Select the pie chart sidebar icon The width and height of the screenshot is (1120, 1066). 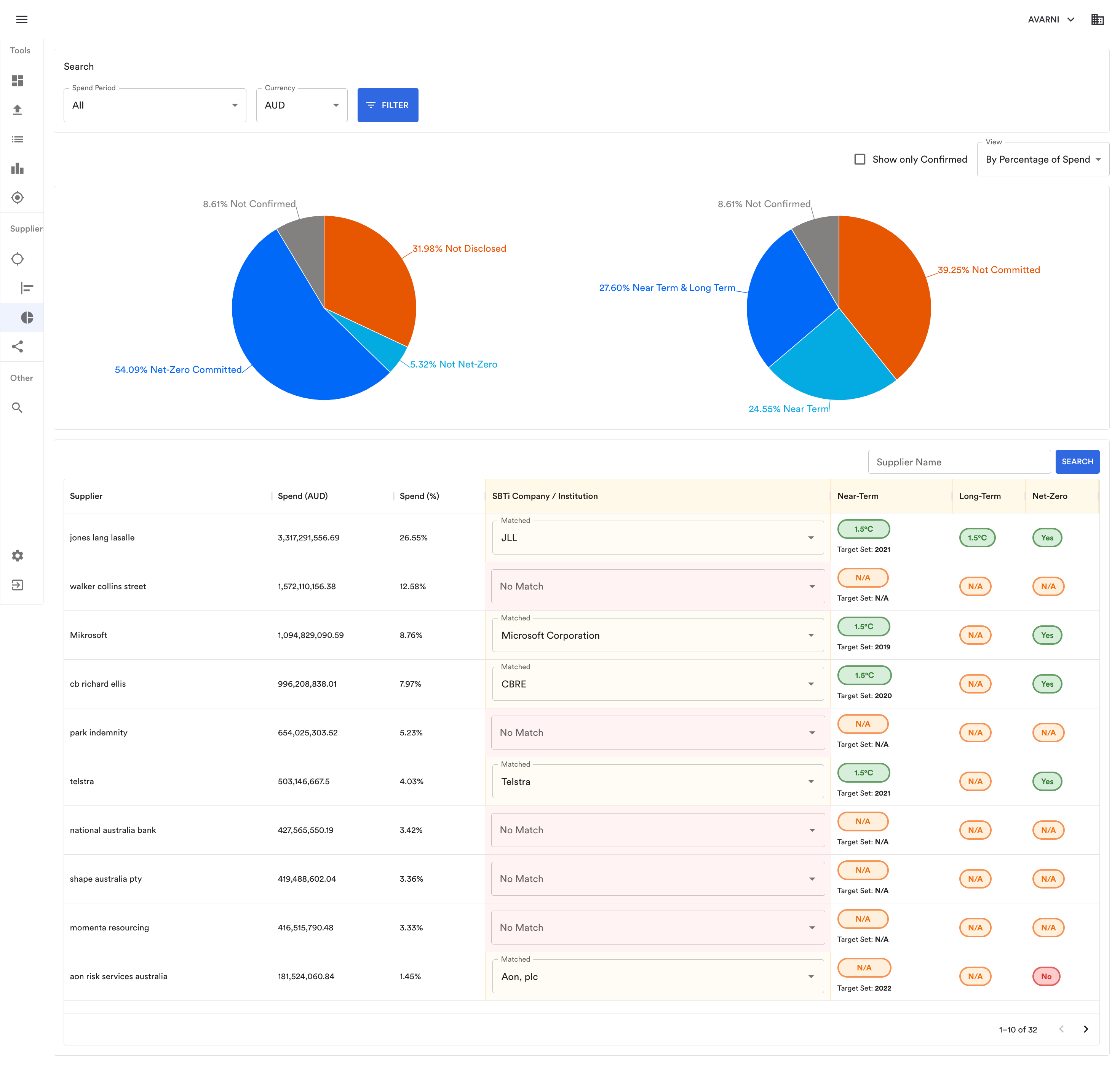[27, 318]
